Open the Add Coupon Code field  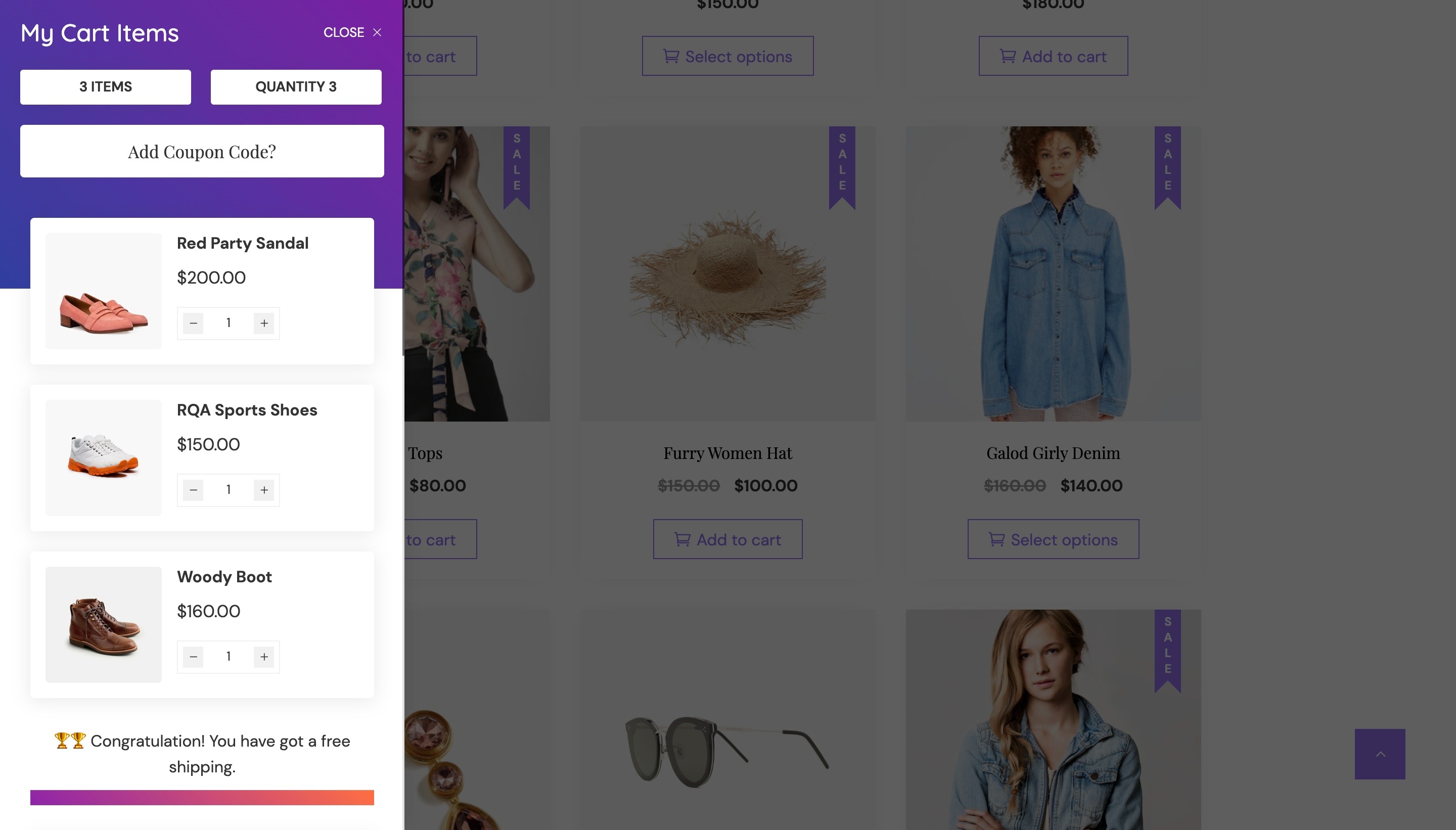point(202,152)
